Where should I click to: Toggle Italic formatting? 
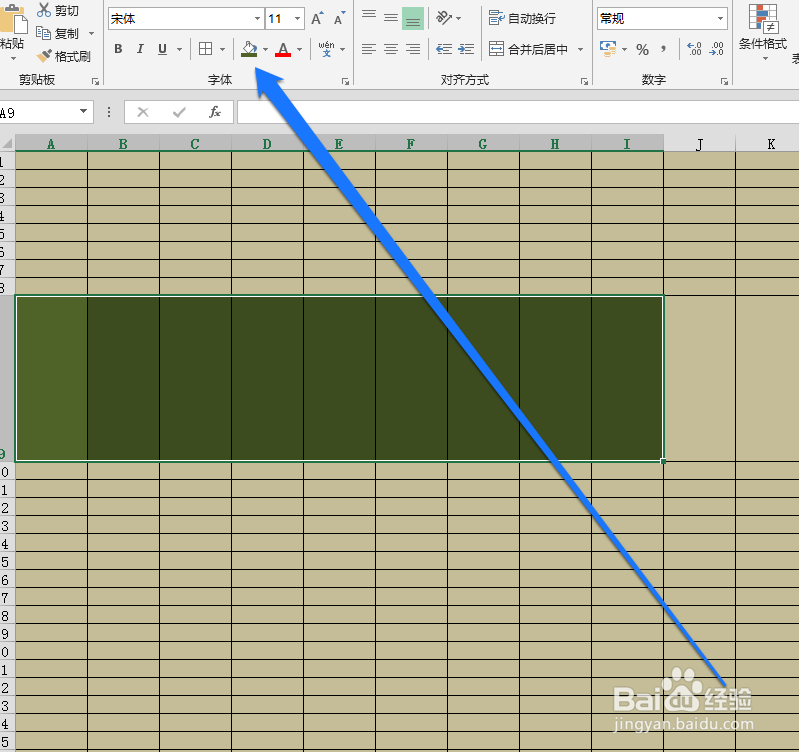pyautogui.click(x=140, y=49)
